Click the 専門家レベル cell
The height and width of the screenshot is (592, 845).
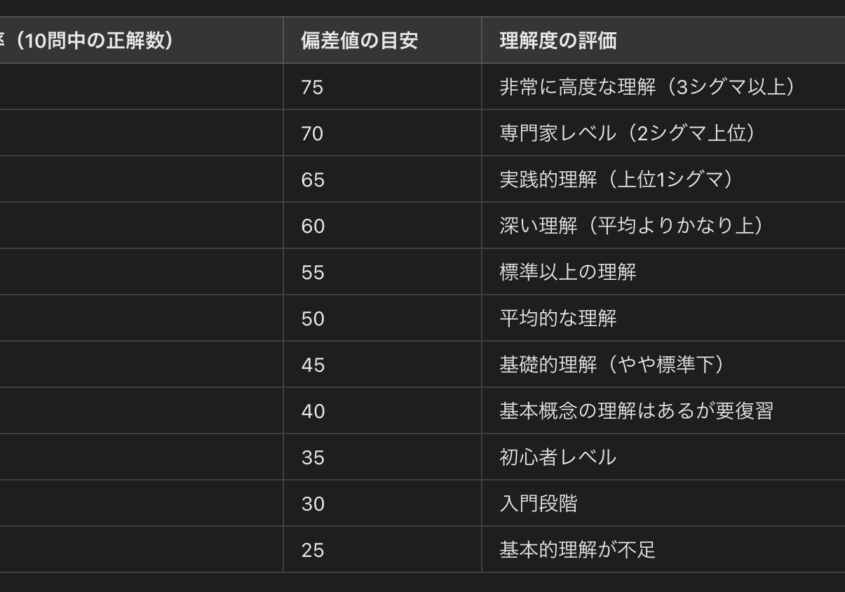[628, 133]
